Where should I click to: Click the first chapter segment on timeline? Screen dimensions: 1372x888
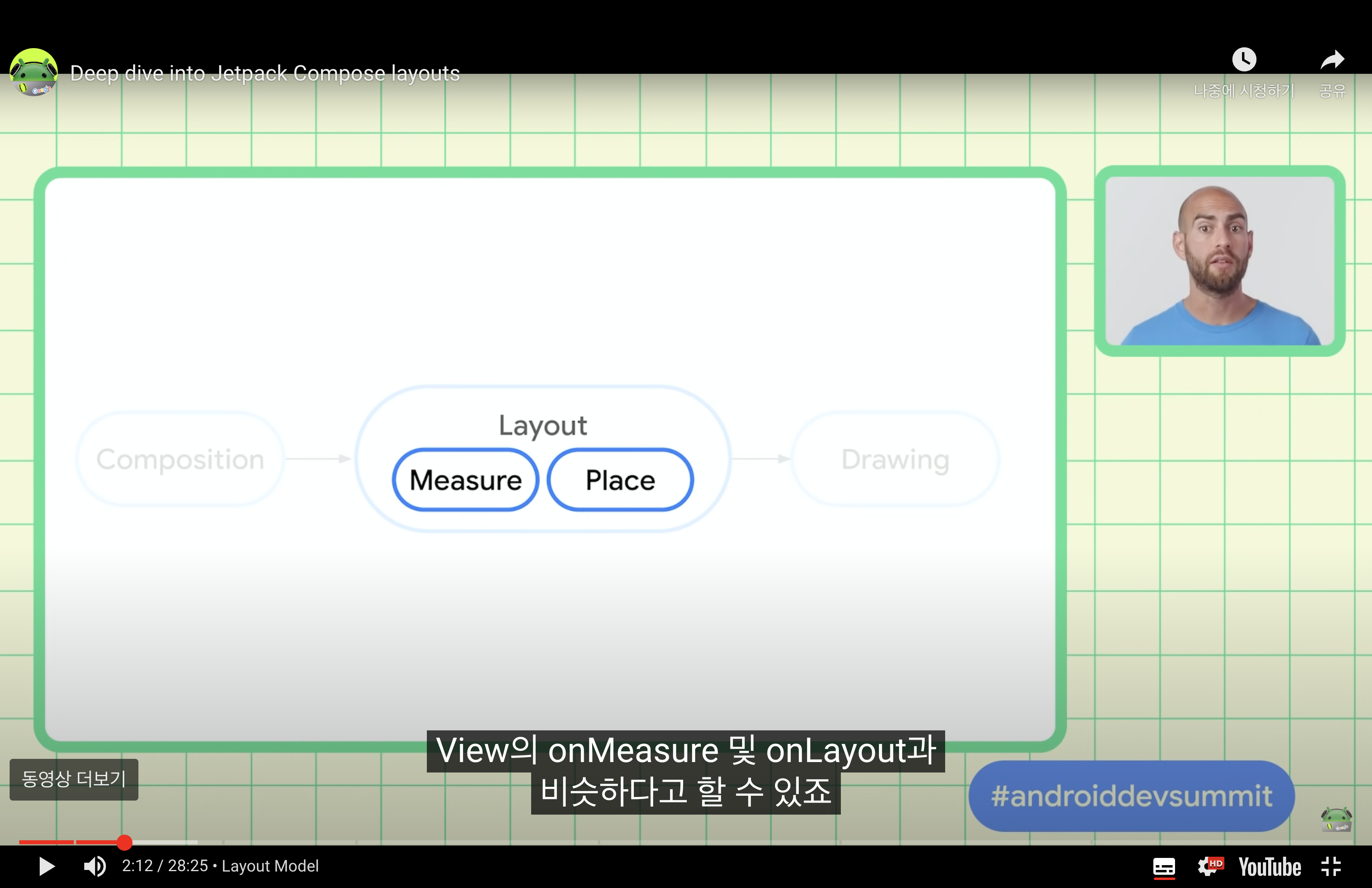click(46, 842)
